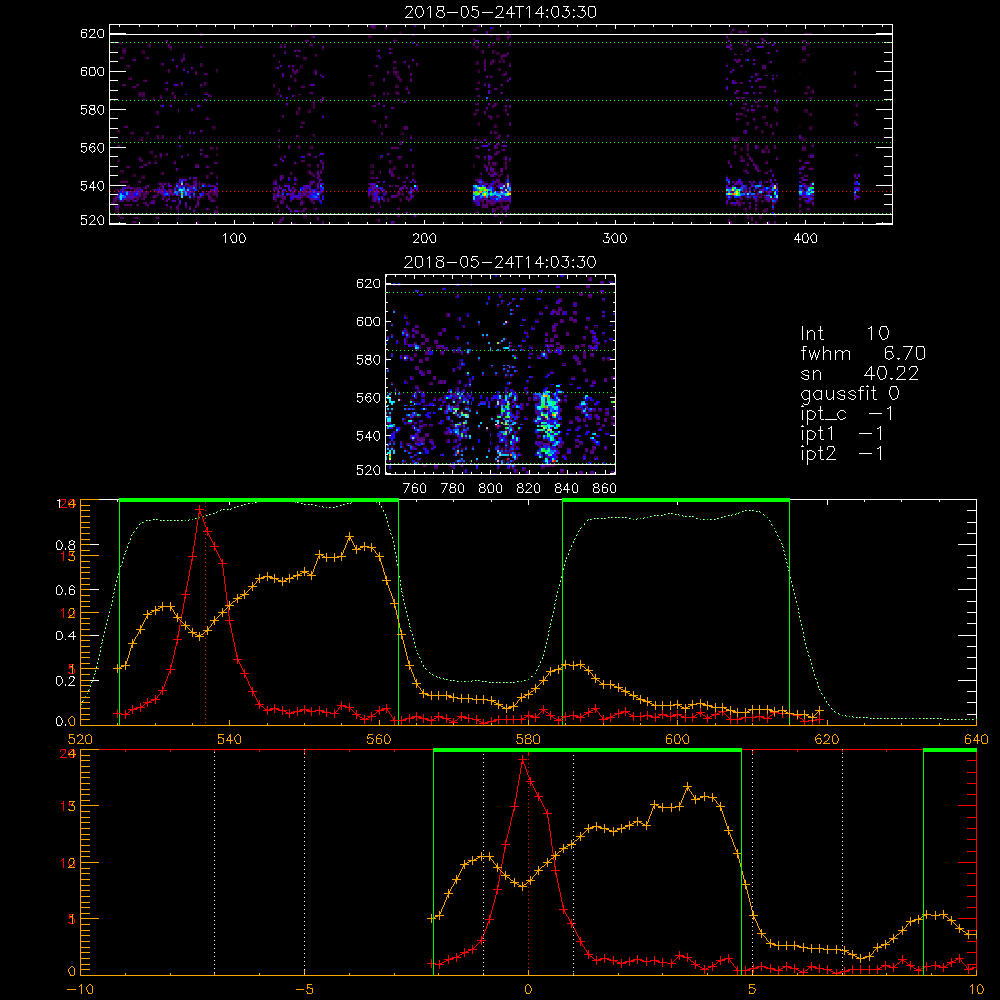Select the 'Int 10' readout
Screen dimensions: 1000x1000
[844, 333]
